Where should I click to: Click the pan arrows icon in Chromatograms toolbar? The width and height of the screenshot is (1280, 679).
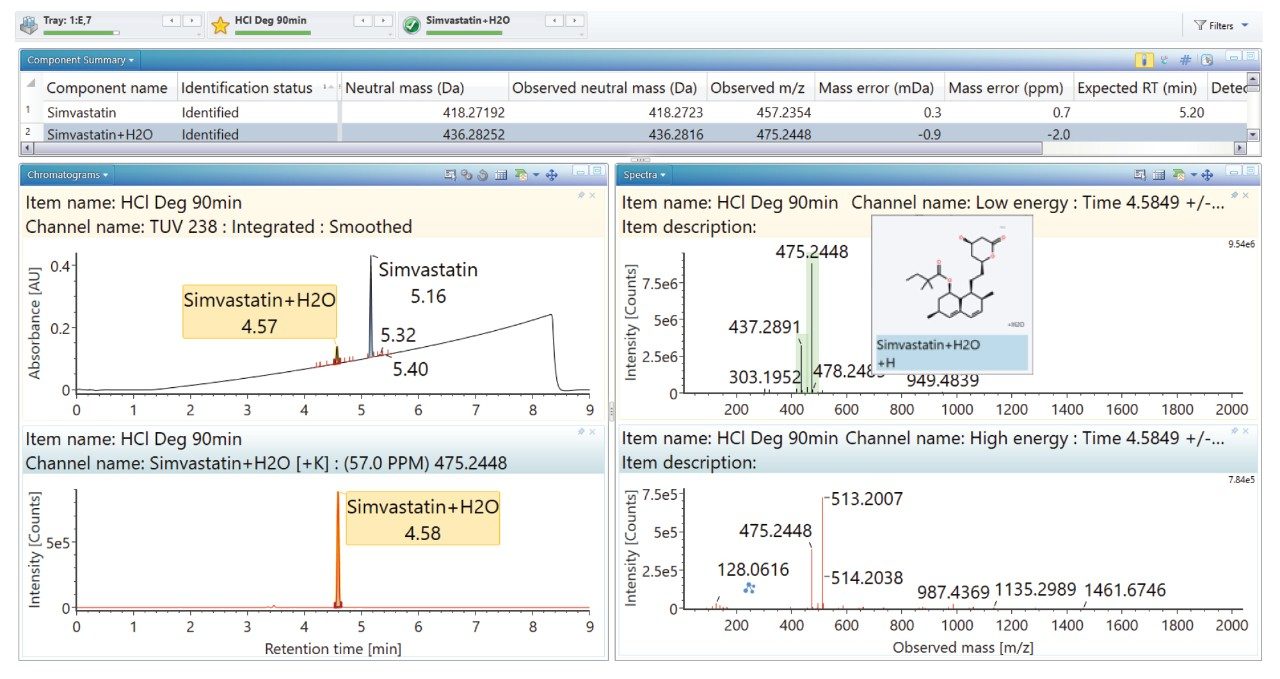pyautogui.click(x=551, y=175)
